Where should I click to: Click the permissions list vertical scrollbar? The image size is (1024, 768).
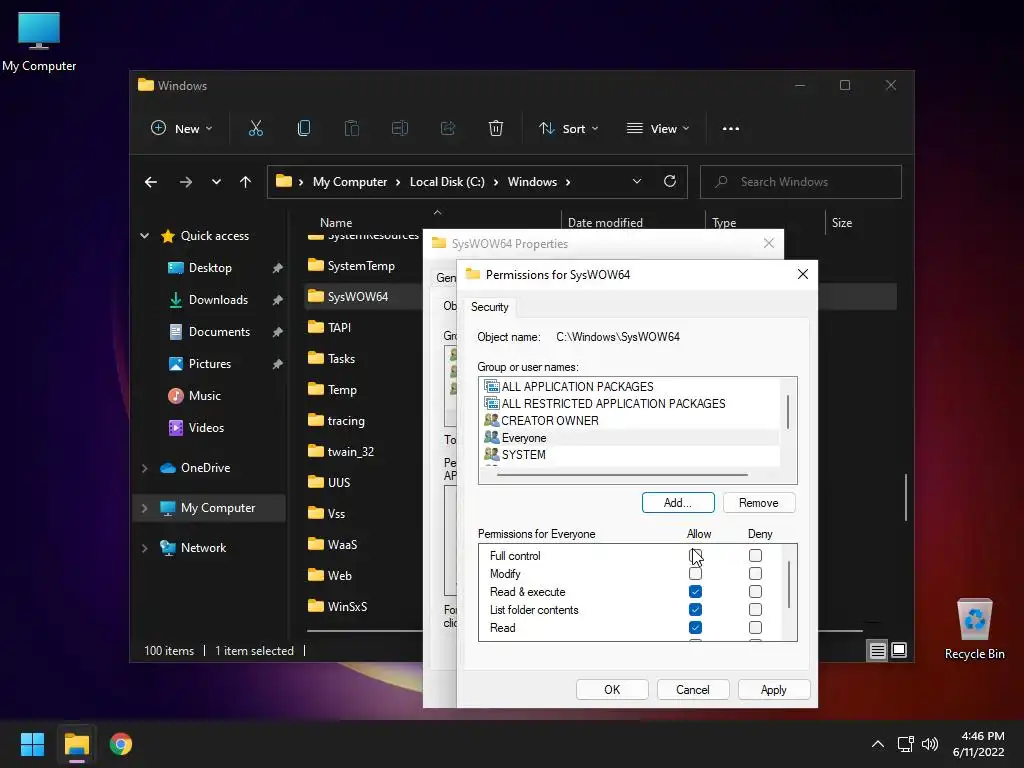[789, 584]
